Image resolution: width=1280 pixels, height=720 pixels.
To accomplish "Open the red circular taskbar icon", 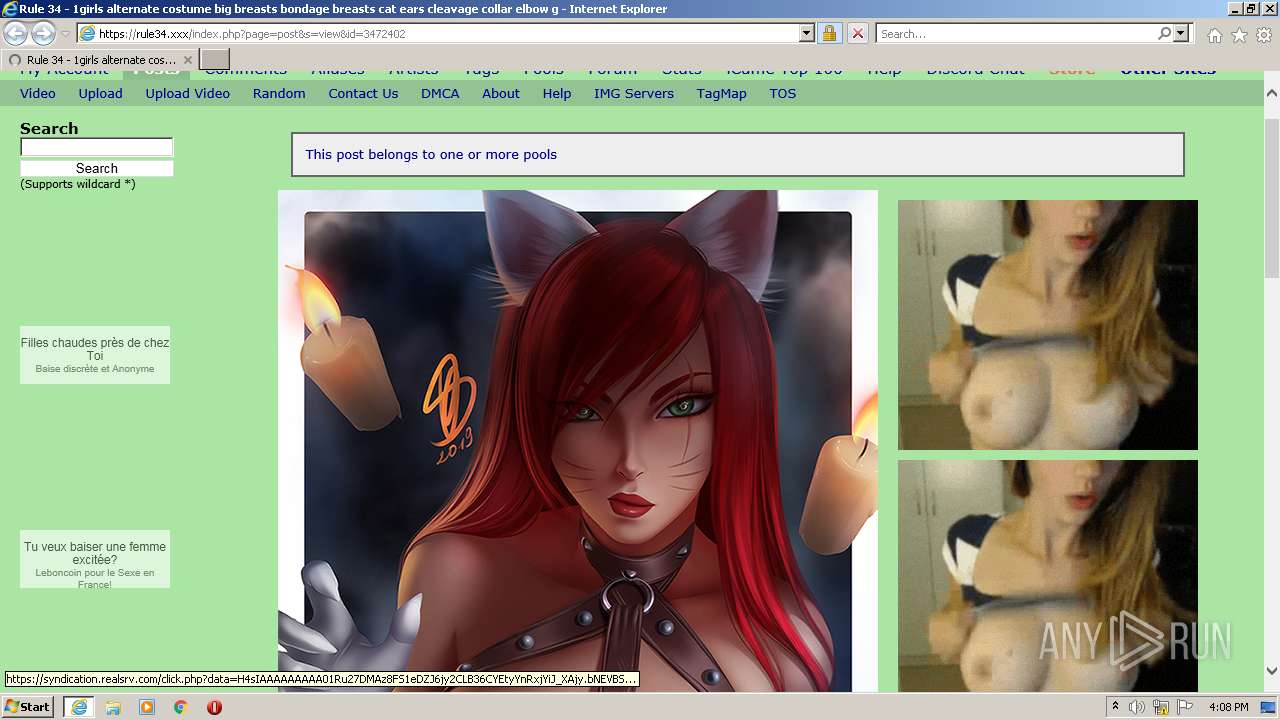I will 214,707.
